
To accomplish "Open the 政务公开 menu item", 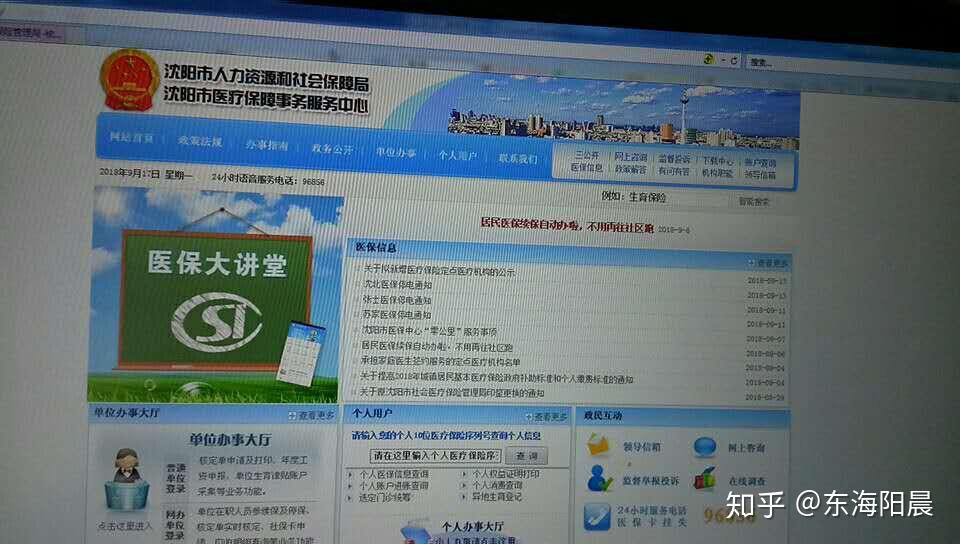I will coord(332,149).
